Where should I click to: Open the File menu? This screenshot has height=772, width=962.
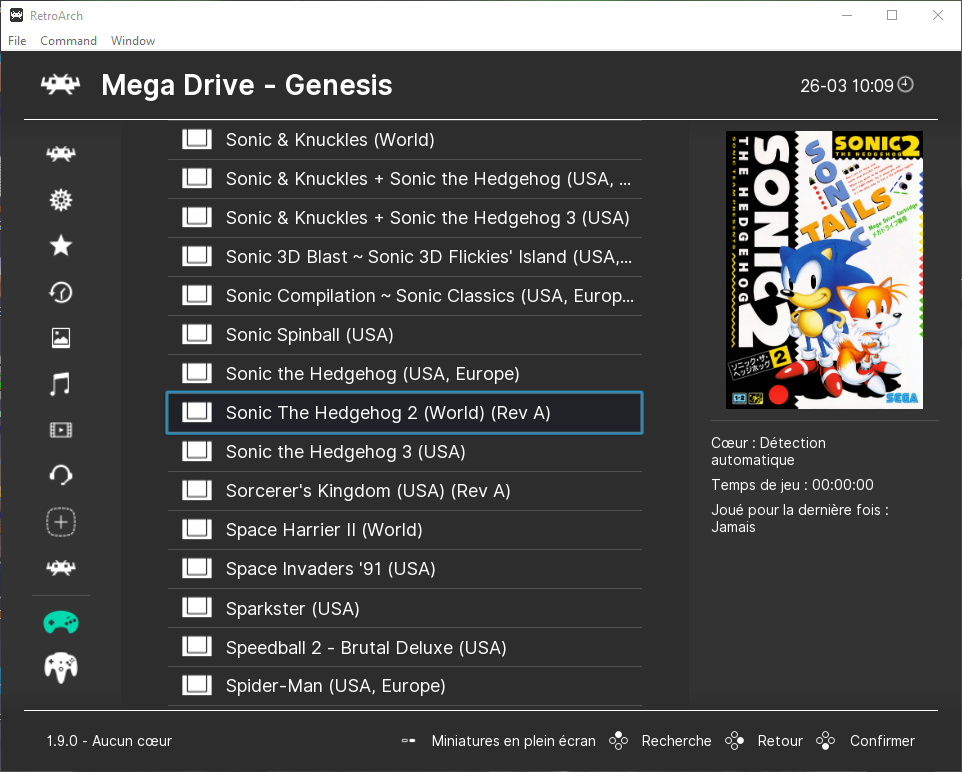tap(17, 41)
